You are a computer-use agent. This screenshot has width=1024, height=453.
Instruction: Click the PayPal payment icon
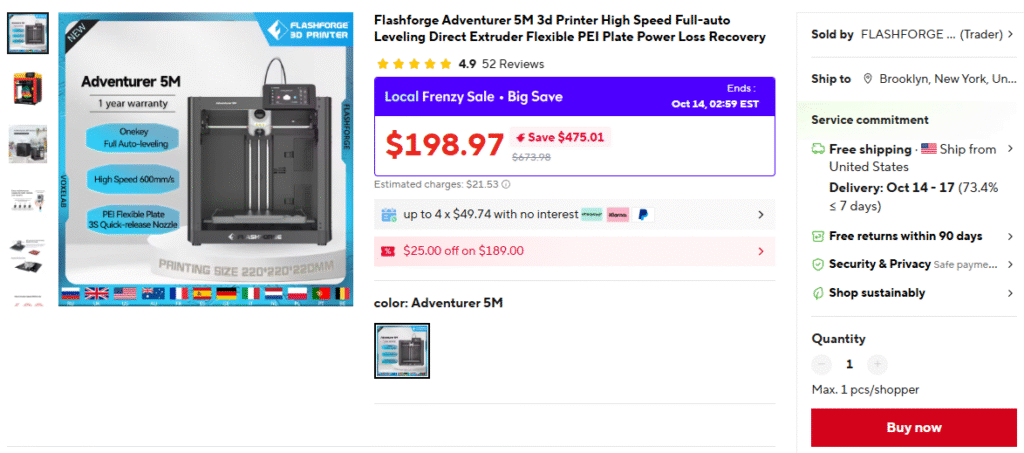[x=641, y=214]
